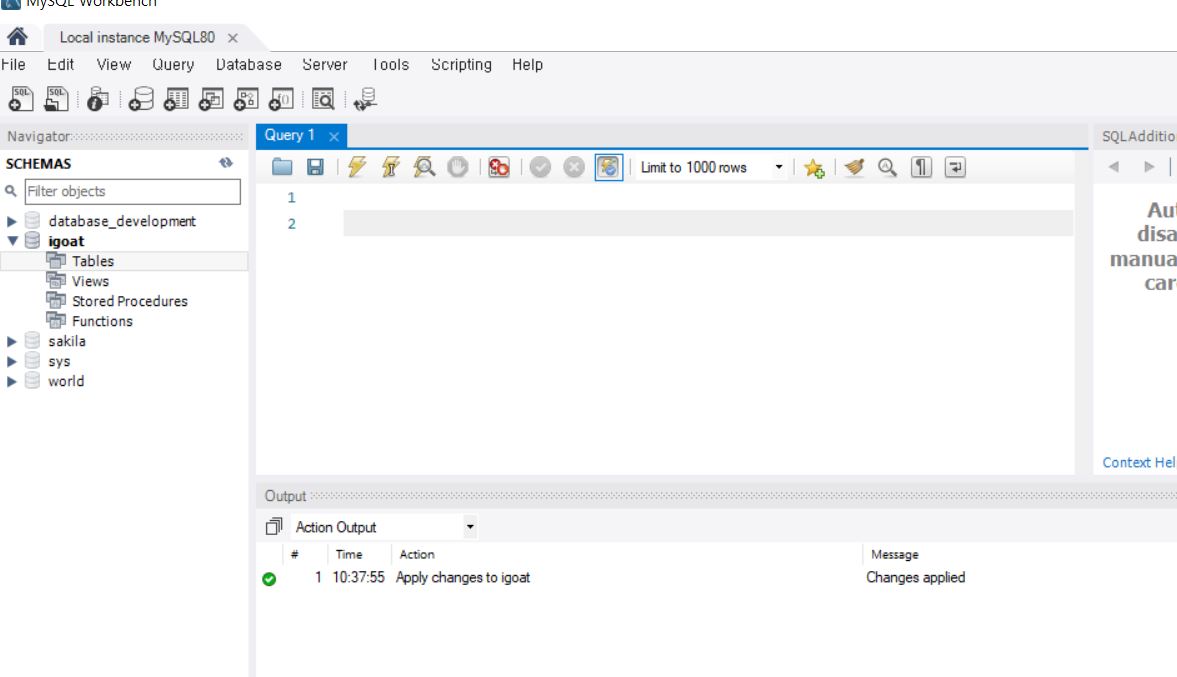Viewport: 1177px width, 677px height.
Task: Click the home screen icon
Action: click(x=17, y=36)
